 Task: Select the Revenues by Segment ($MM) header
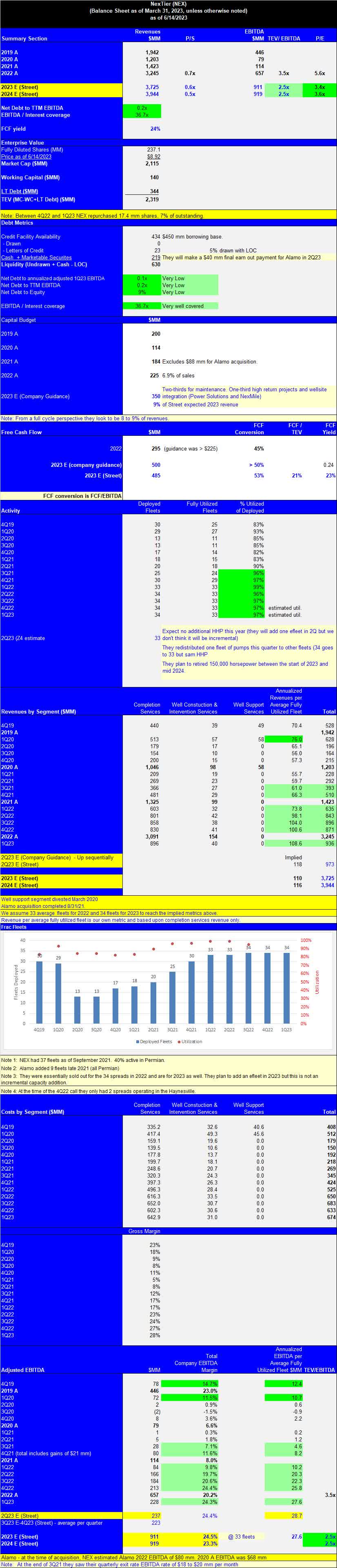39,712
